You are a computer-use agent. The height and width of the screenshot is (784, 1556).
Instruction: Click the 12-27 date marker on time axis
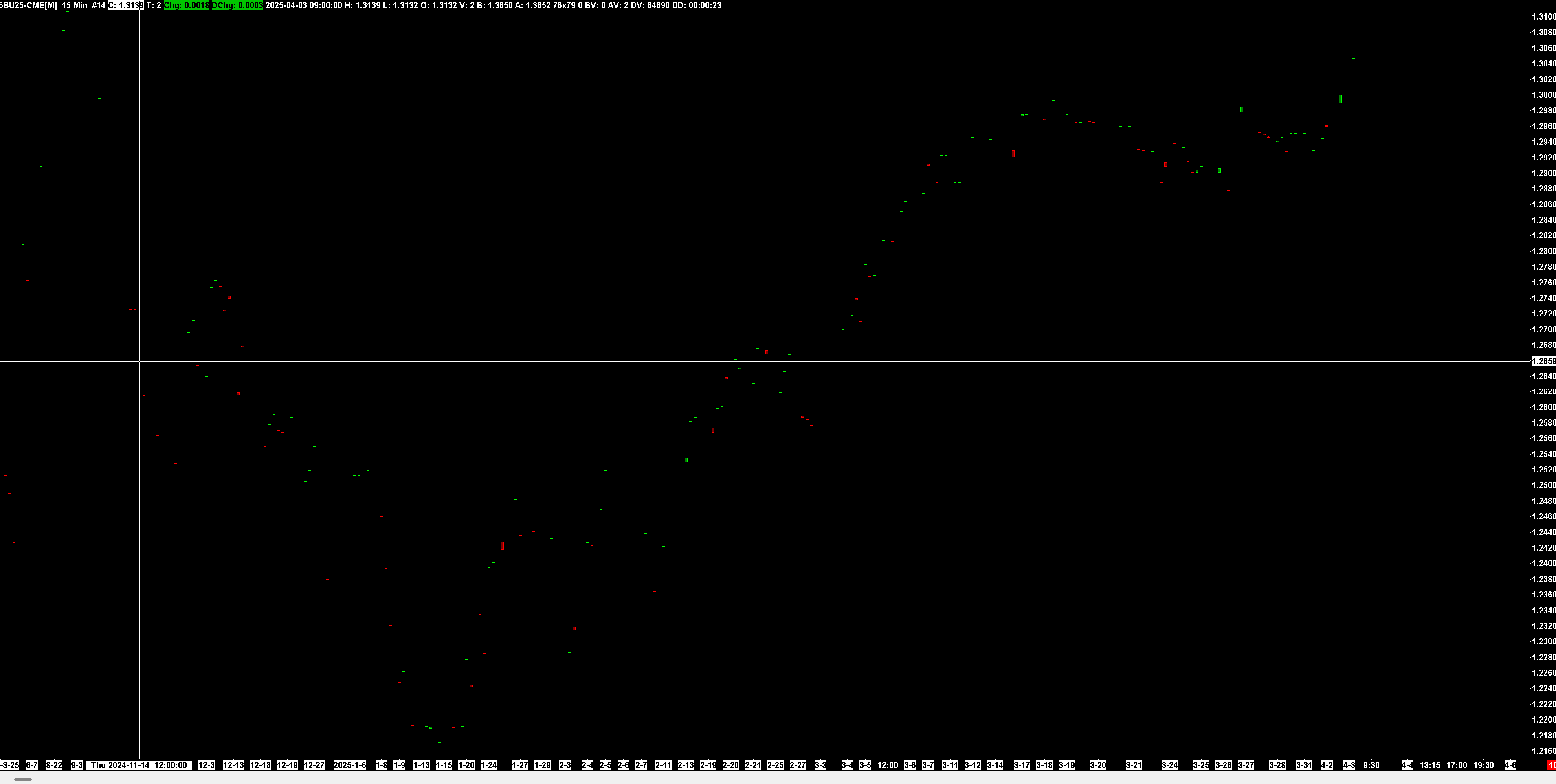coord(314,765)
